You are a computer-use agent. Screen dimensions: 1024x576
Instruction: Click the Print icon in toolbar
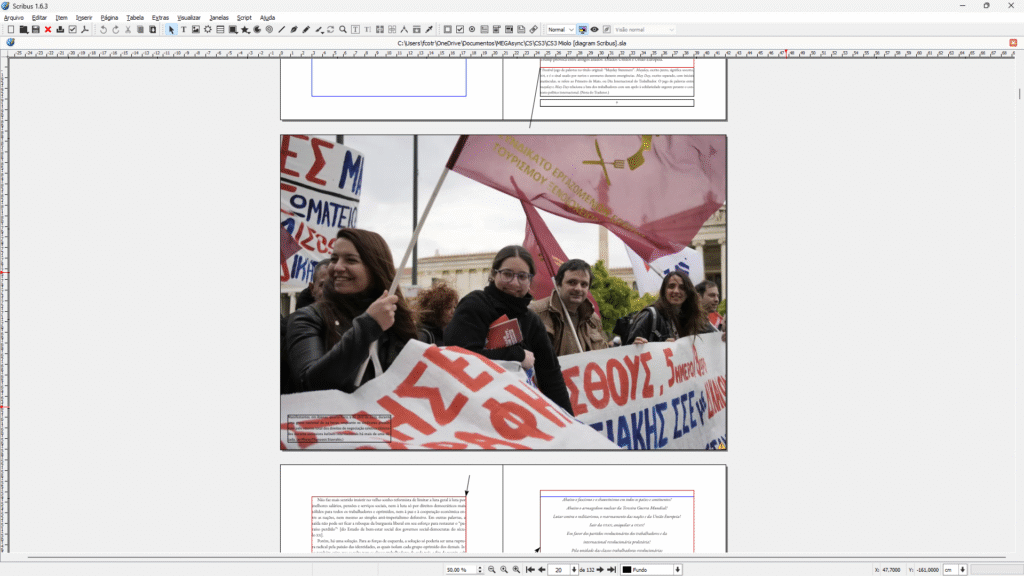tap(60, 30)
